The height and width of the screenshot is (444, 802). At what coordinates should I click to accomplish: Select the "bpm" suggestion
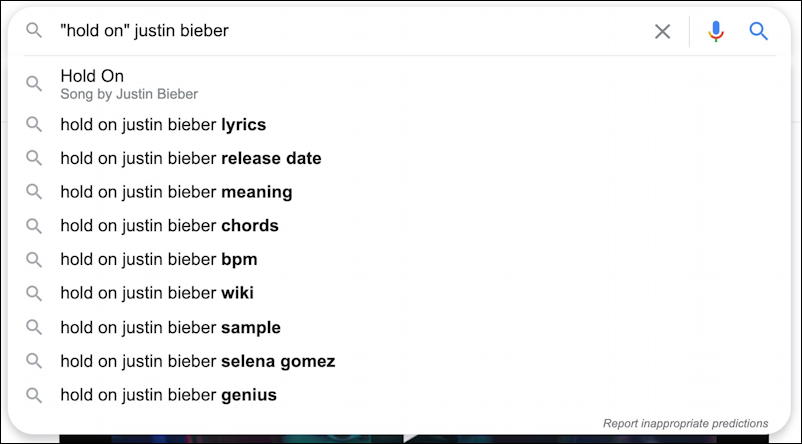click(399, 259)
